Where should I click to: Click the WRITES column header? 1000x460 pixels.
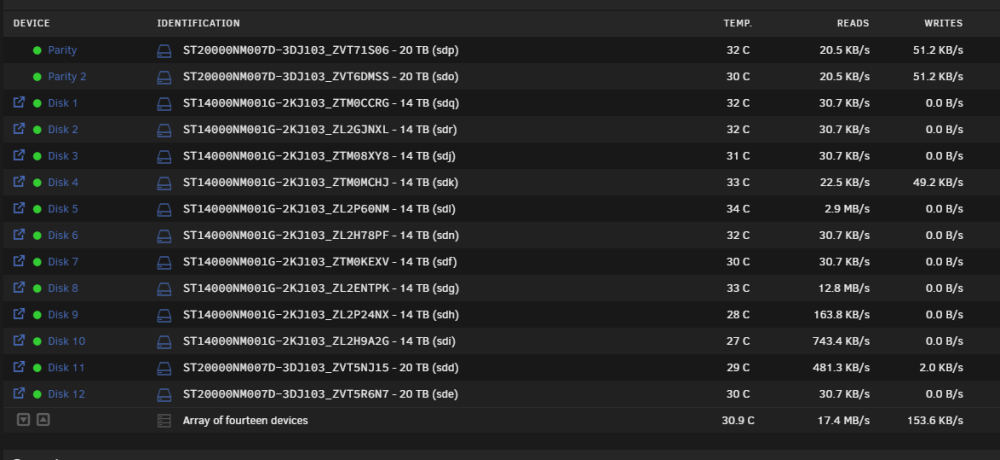pyautogui.click(x=943, y=23)
